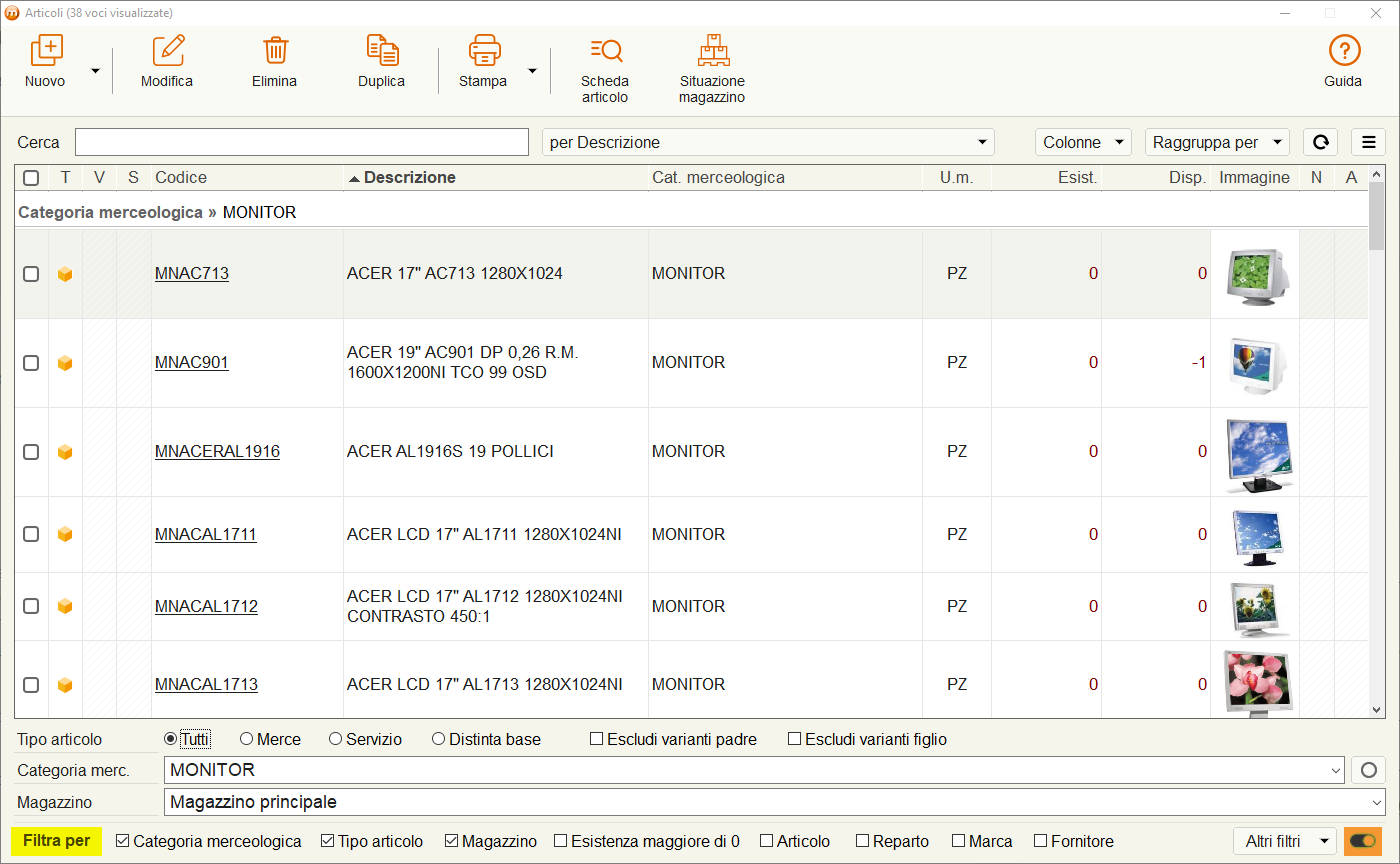The image size is (1400, 864).
Task: Open the MNAC713 code link
Action: [192, 273]
